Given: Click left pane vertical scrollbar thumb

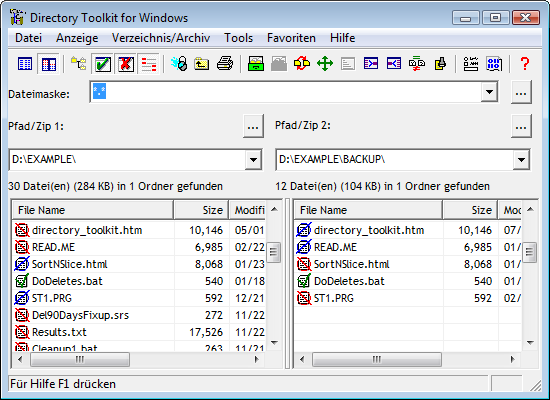Looking at the screenshot, I should point(274,252).
